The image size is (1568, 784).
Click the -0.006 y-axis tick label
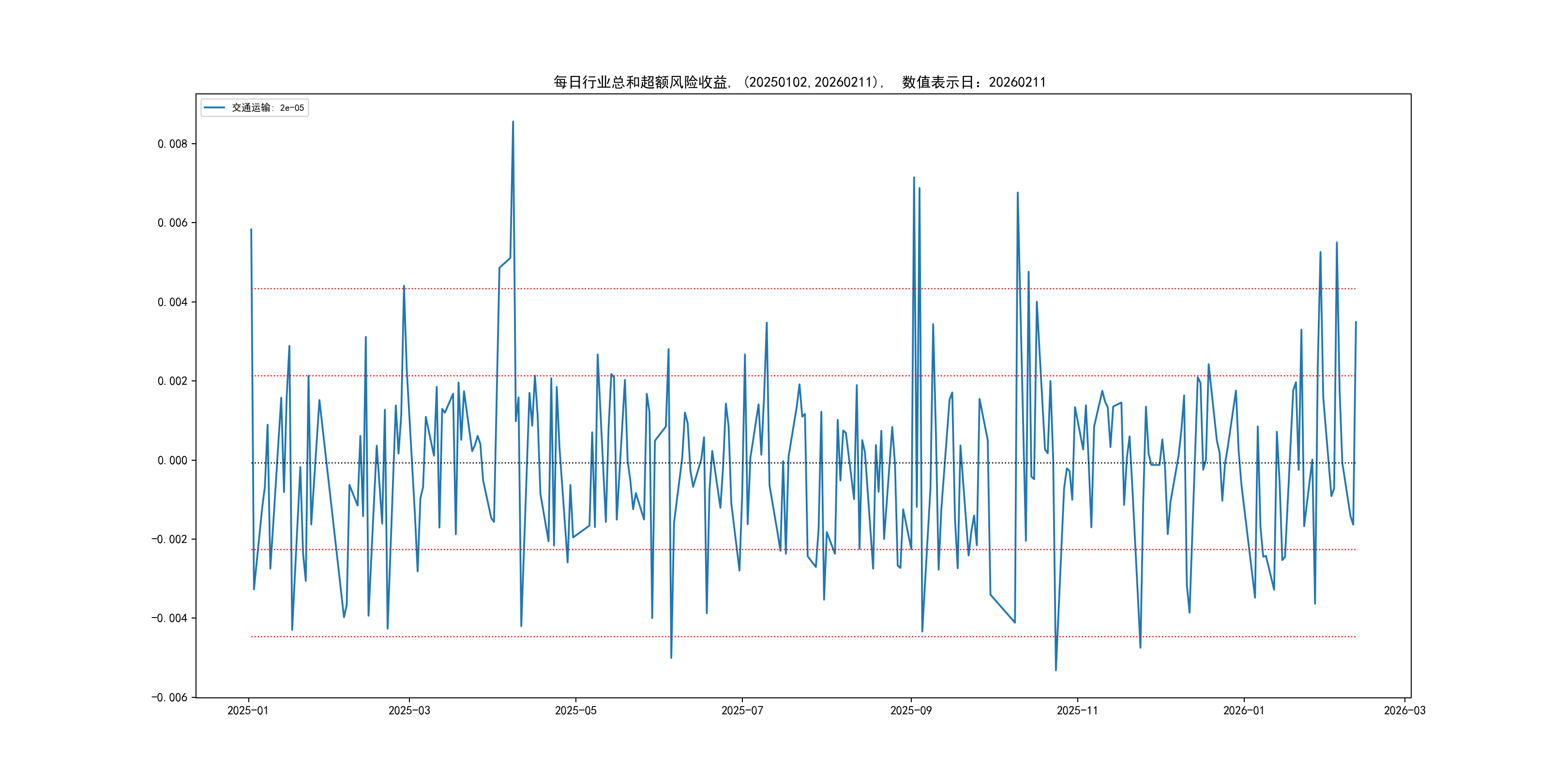[169, 697]
